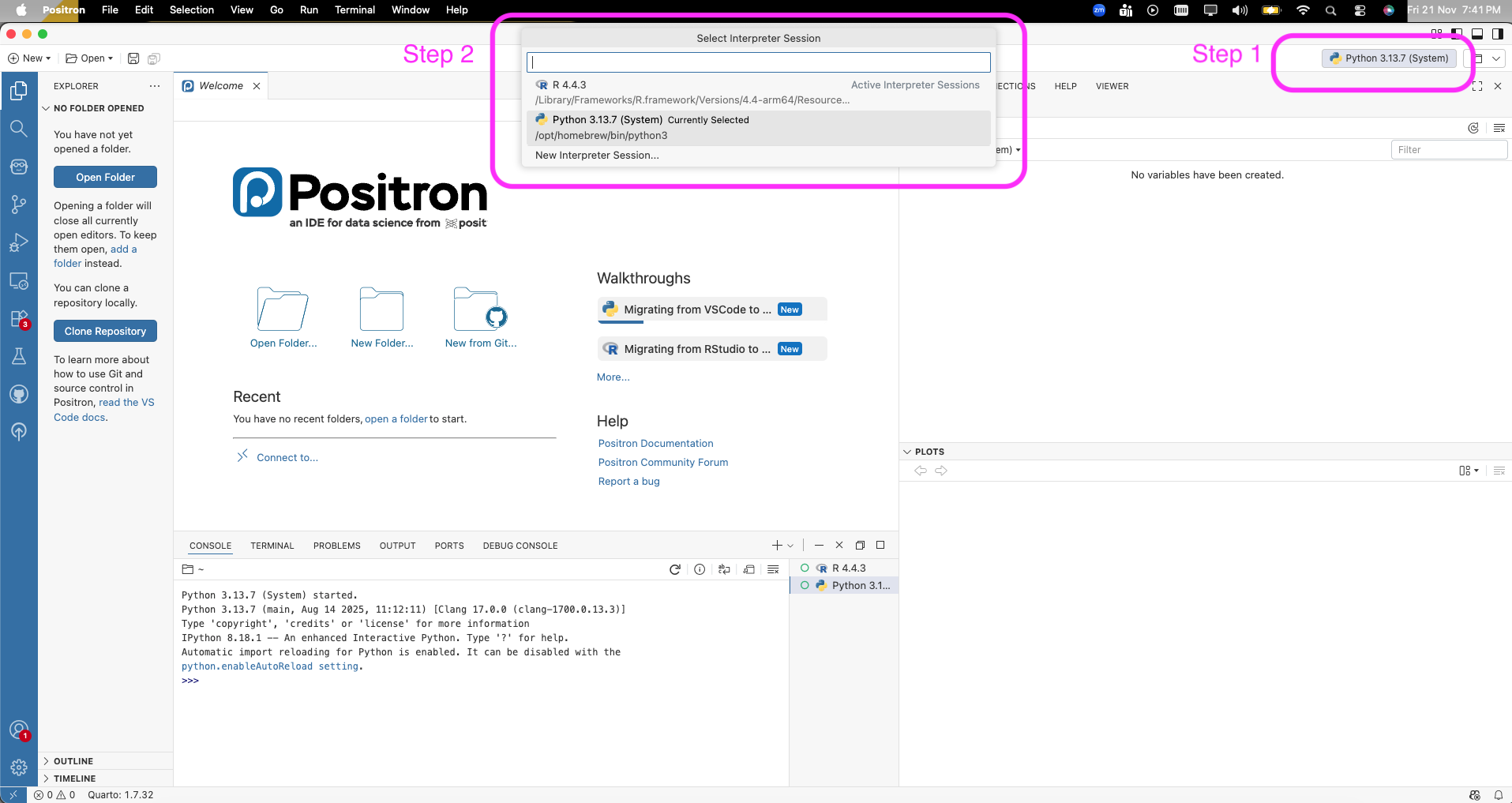Maximize the console panel
Viewport: 1512px width, 803px height.
(880, 545)
